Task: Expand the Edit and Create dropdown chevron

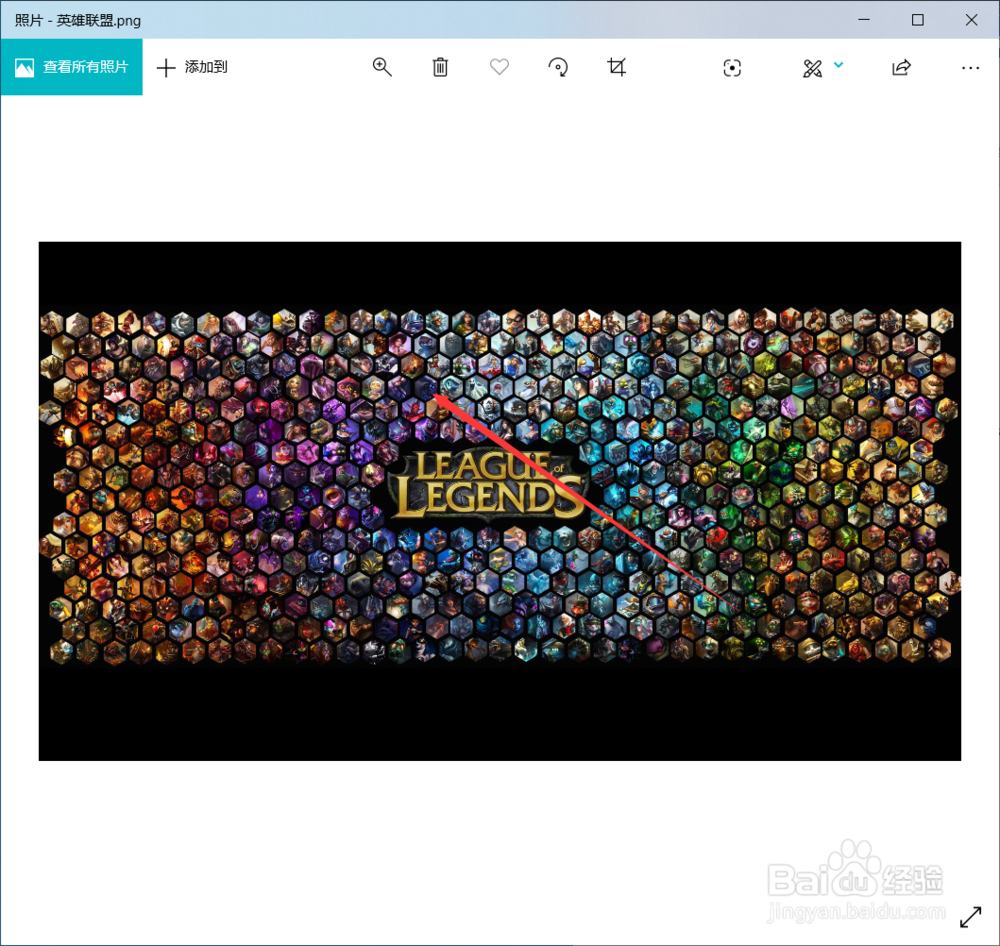Action: (x=838, y=67)
